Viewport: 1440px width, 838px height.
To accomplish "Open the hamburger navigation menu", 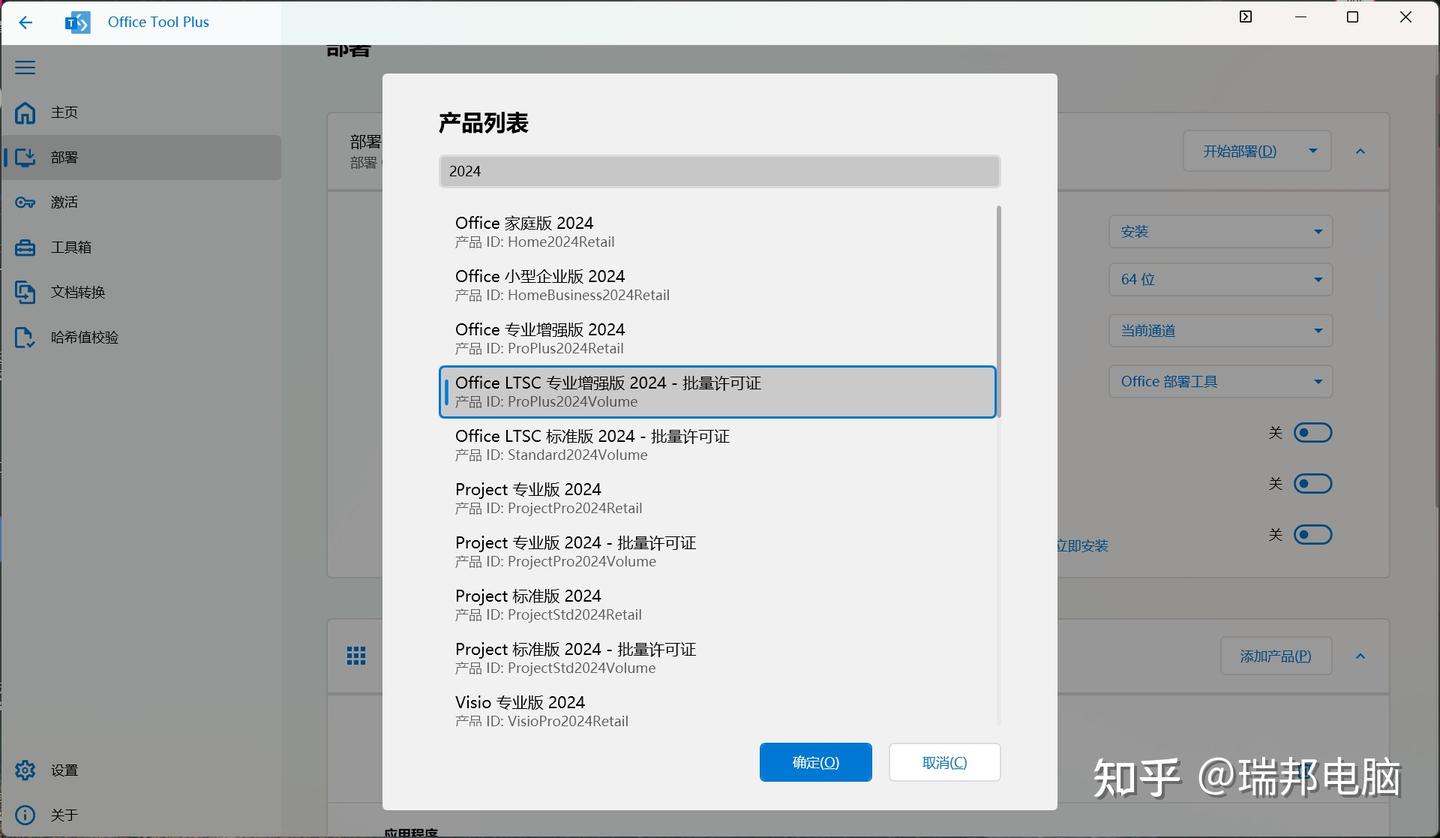I will pos(25,68).
